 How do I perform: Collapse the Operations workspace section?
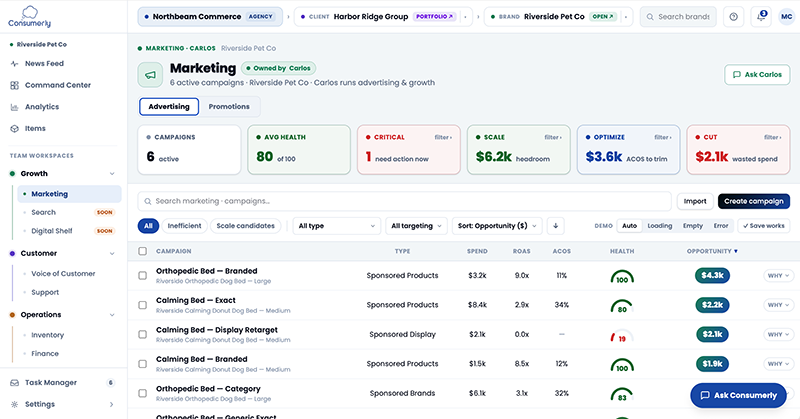tap(112, 315)
